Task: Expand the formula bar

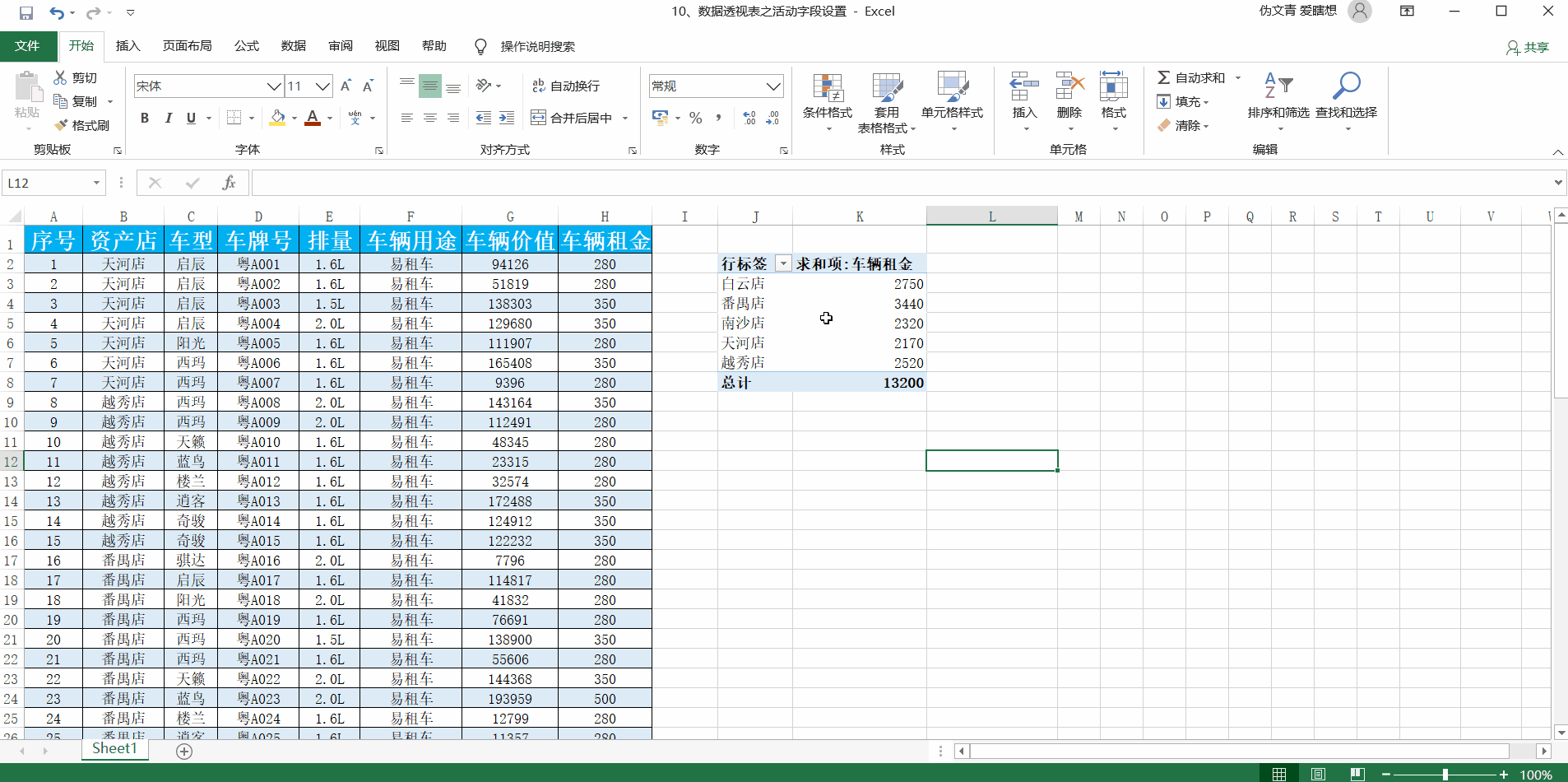Action: [1558, 183]
